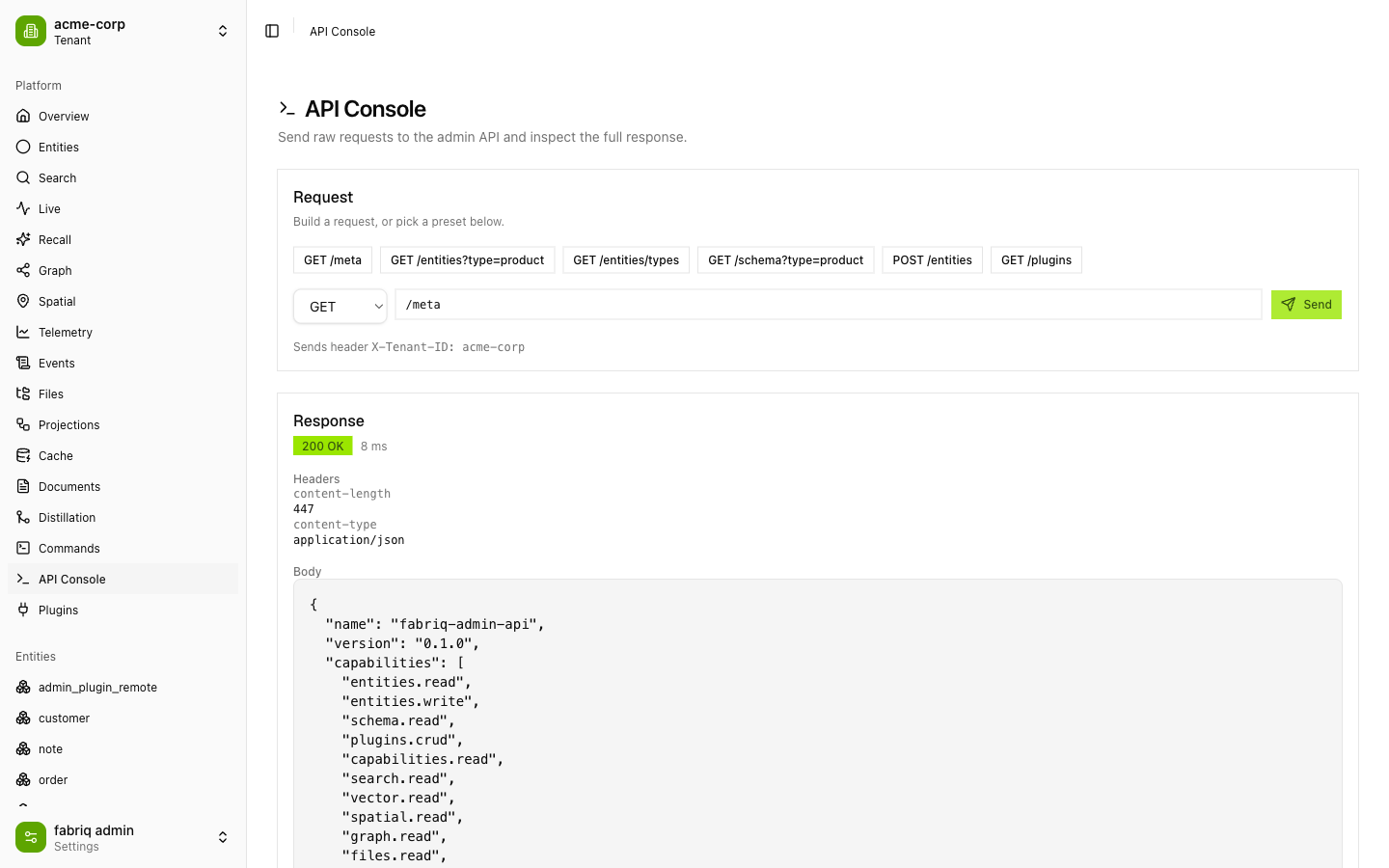Focus the /meta request path field
The width and height of the screenshot is (1389, 868).
click(x=829, y=305)
